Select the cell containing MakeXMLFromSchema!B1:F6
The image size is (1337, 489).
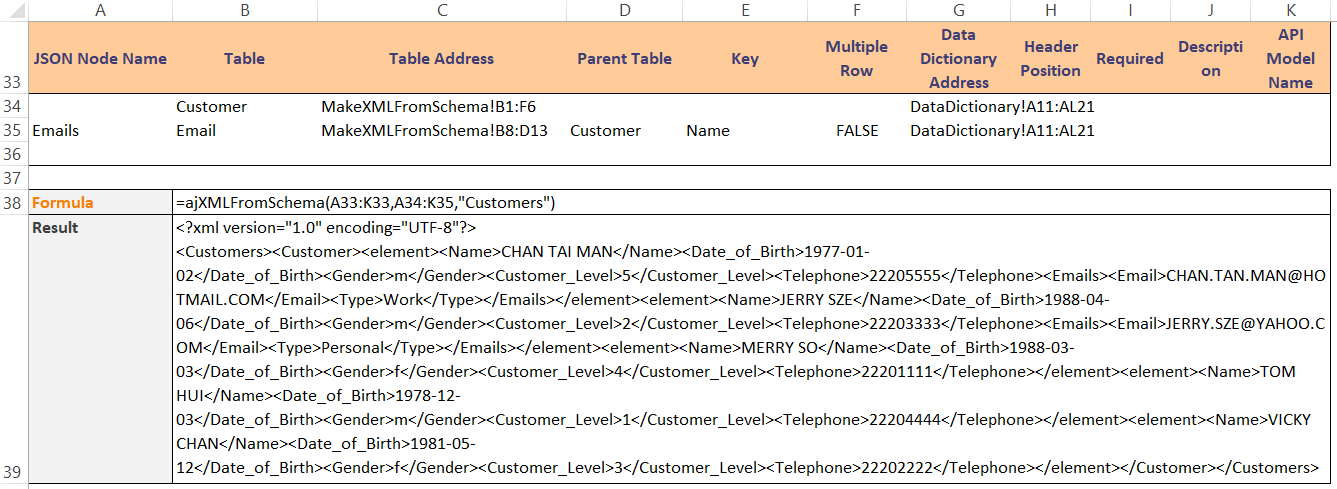[x=429, y=107]
